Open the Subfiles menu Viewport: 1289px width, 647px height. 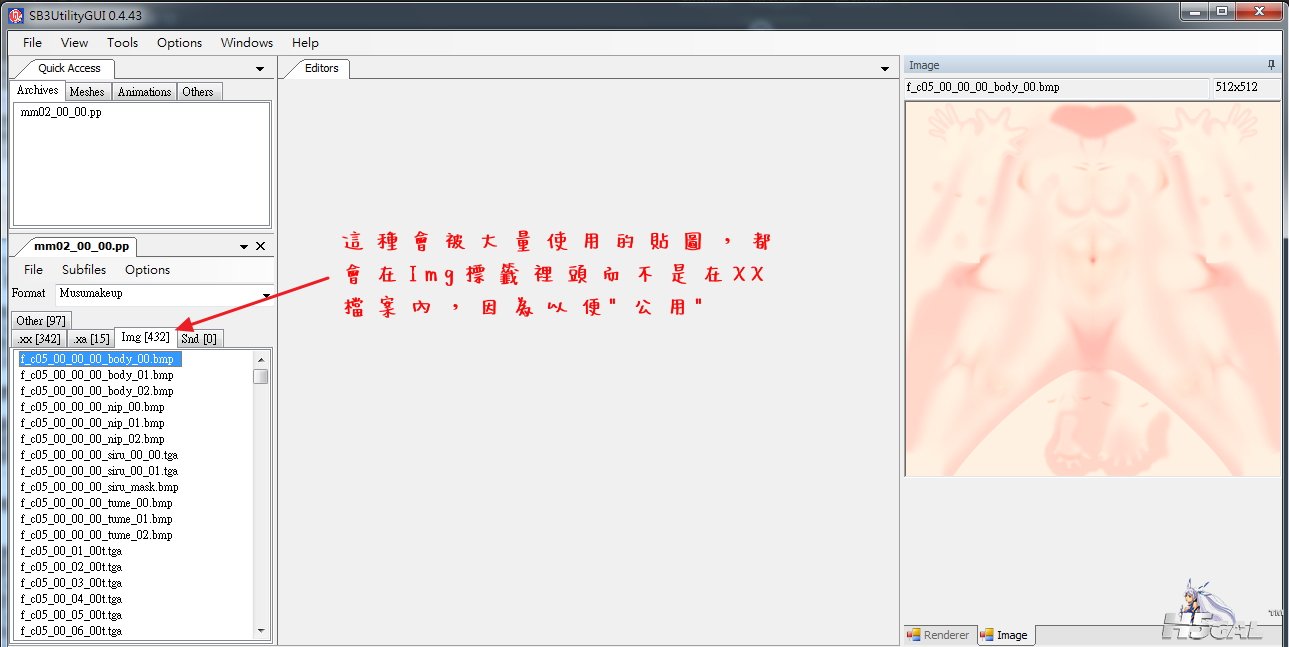[84, 270]
